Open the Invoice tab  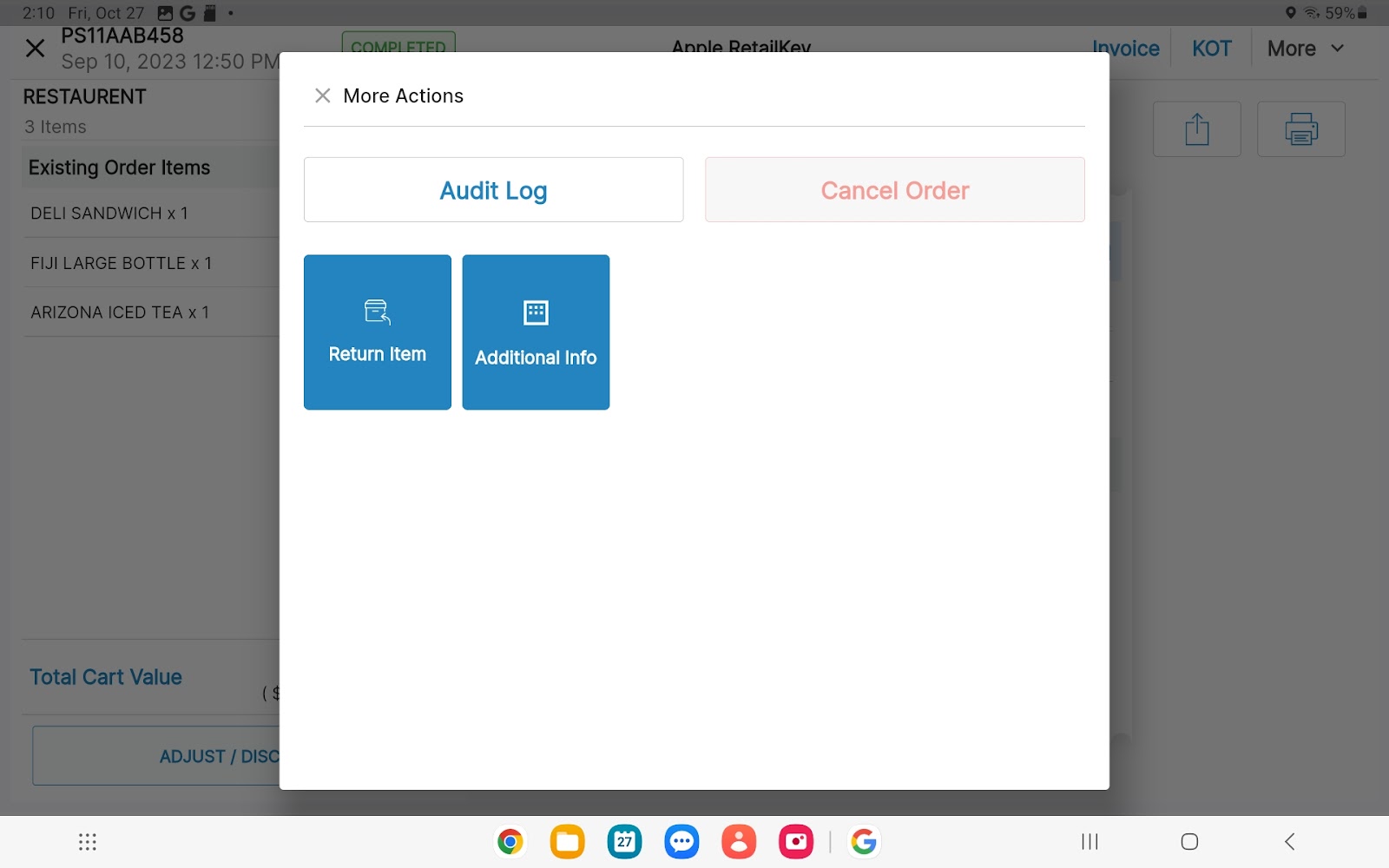pos(1125,49)
